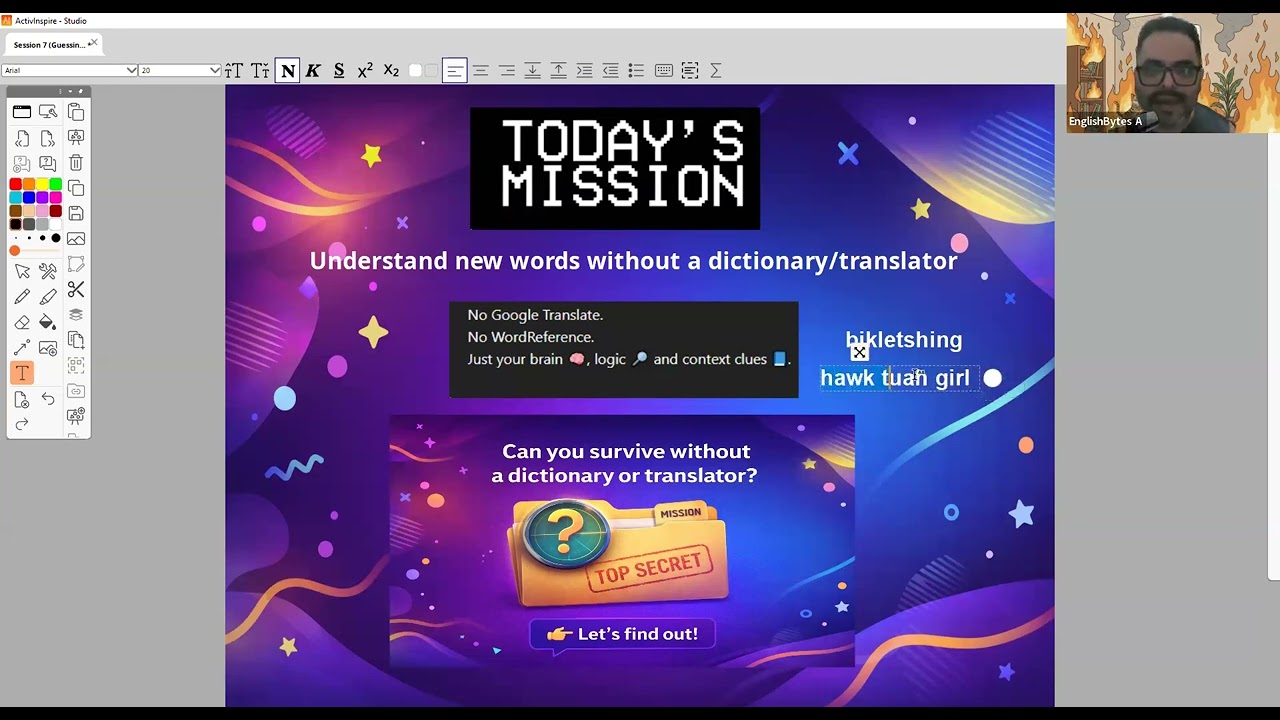1280x720 pixels.
Task: Toggle bold N formatting
Action: click(287, 70)
